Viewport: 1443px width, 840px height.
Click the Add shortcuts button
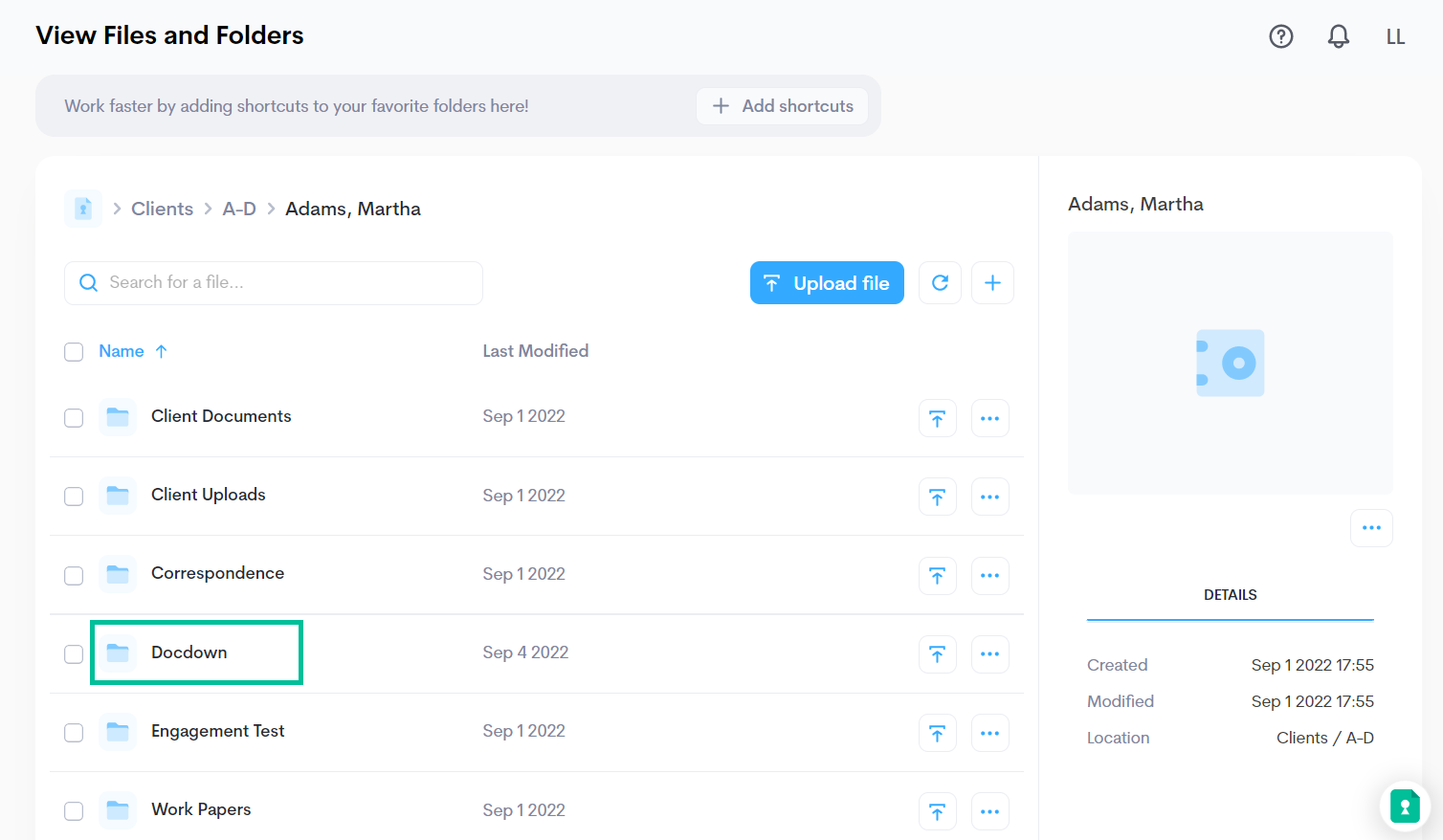point(782,106)
